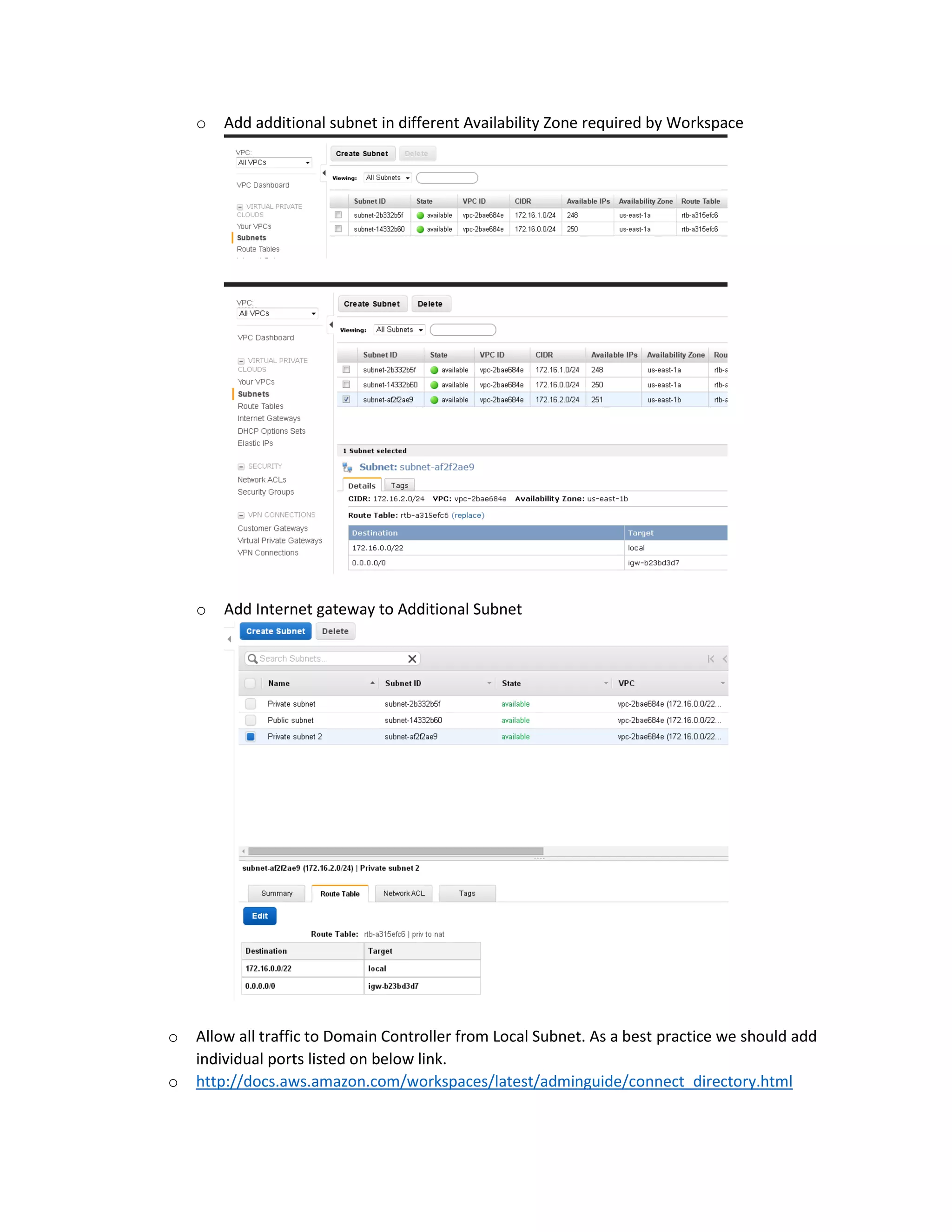
Task: Open Virtual Private Gateways in sidebar
Action: tap(280, 540)
